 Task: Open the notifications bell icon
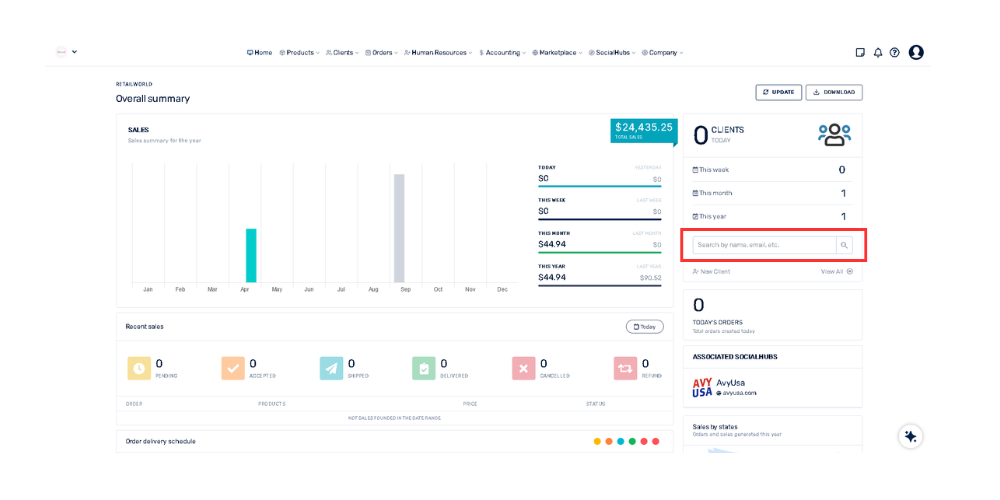pos(878,53)
